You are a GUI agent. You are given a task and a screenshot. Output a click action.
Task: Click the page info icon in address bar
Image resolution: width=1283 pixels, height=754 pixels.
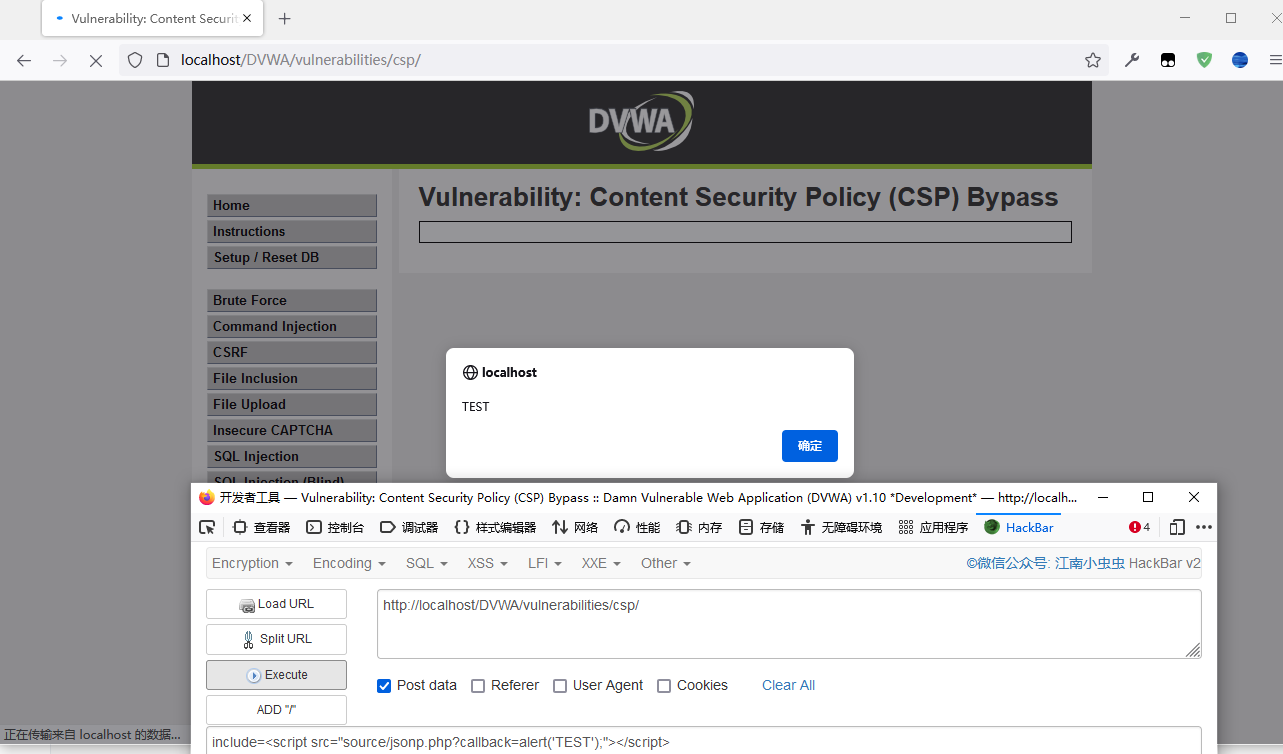pos(163,60)
